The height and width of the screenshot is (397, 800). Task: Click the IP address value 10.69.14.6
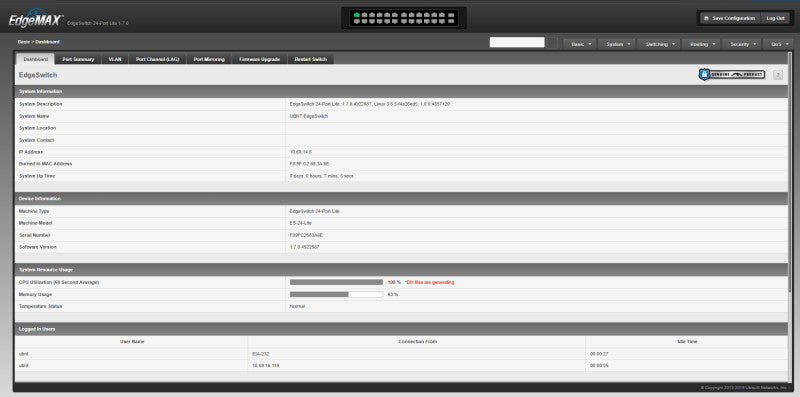pos(301,152)
